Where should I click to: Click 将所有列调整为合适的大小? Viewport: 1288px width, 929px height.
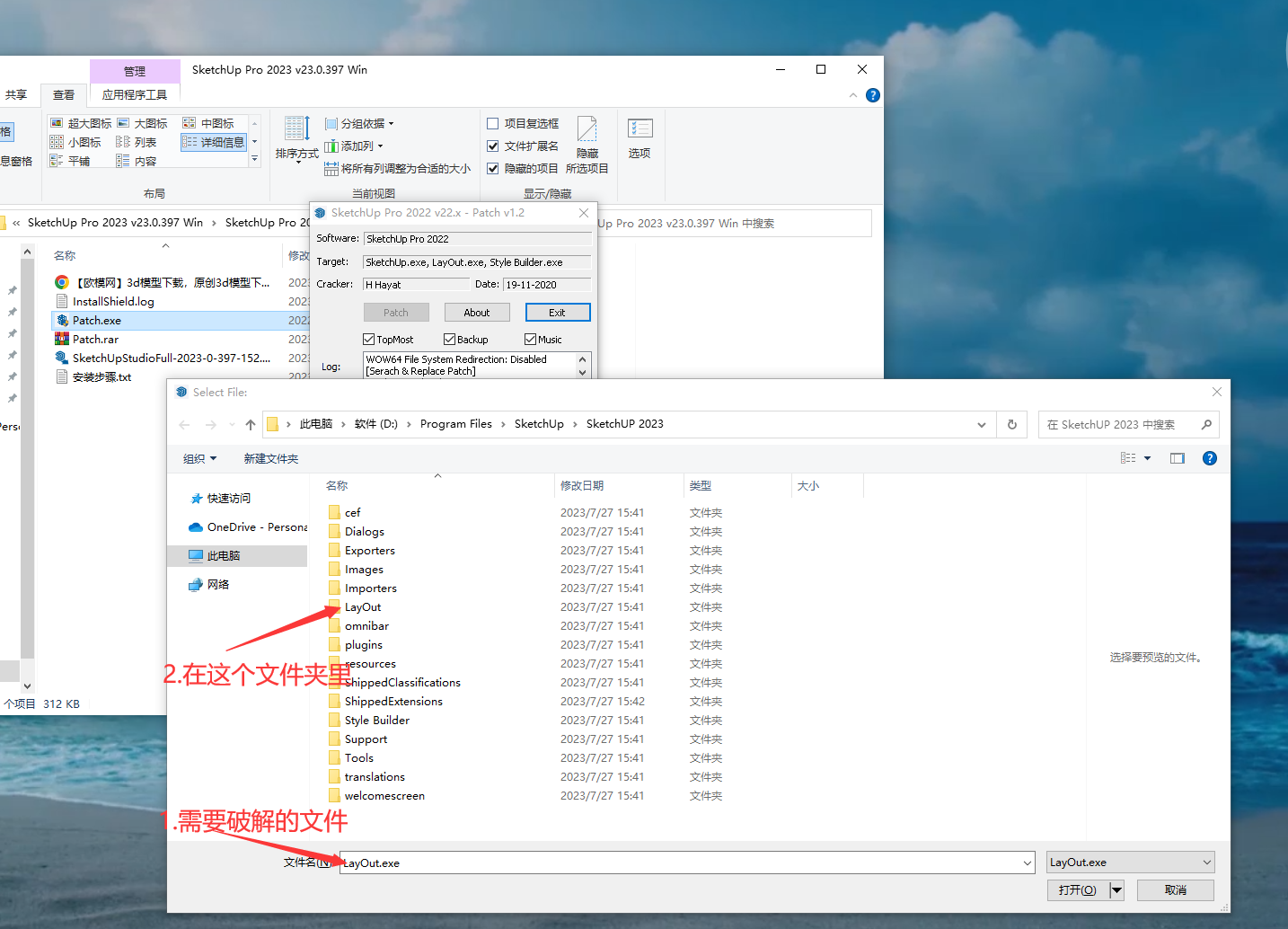tap(397, 168)
